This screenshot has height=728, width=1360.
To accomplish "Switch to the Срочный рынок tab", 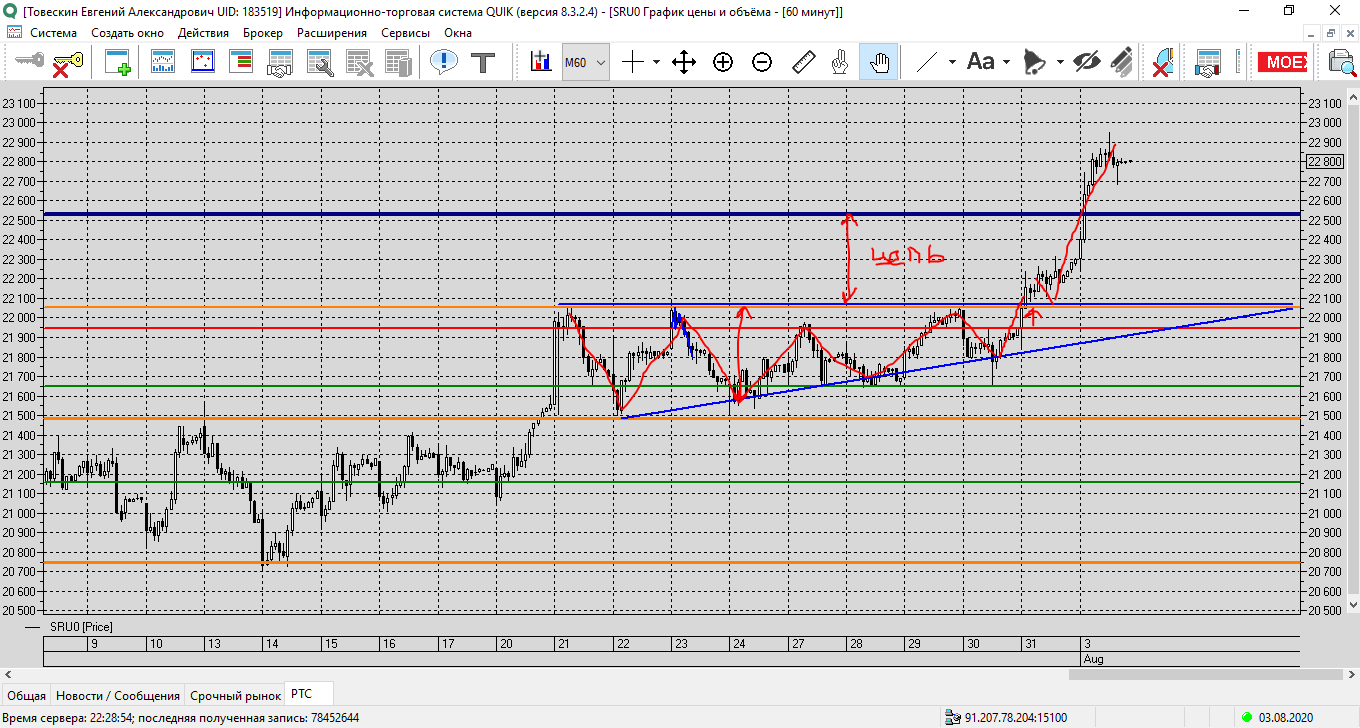I will click(236, 695).
